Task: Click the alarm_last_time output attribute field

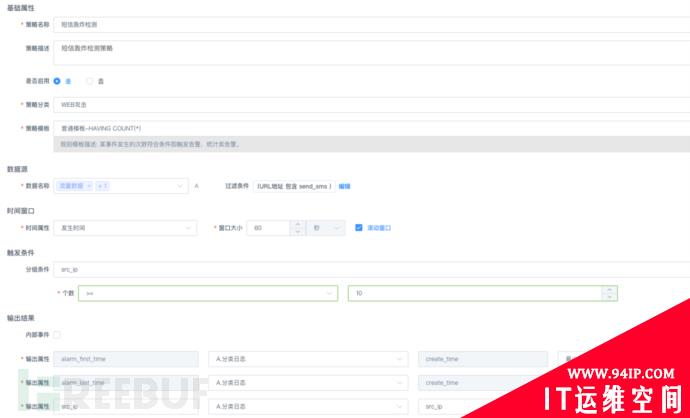Action: tap(126, 383)
